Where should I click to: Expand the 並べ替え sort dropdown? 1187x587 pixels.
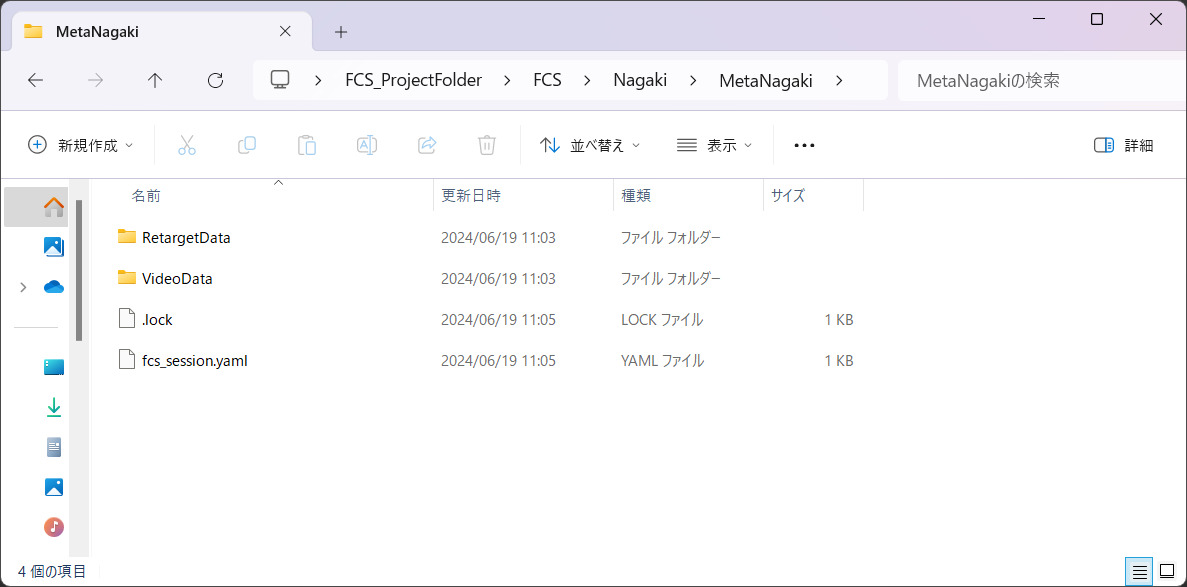(590, 145)
